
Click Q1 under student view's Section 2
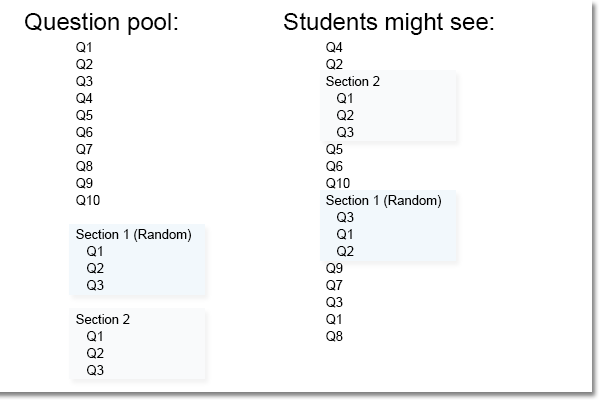click(x=345, y=98)
